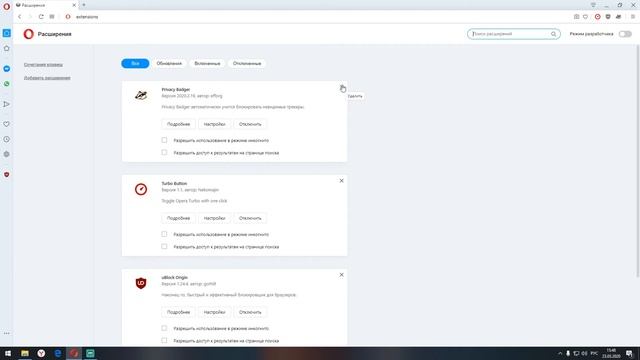Open the speed dial grid icon

52,17
